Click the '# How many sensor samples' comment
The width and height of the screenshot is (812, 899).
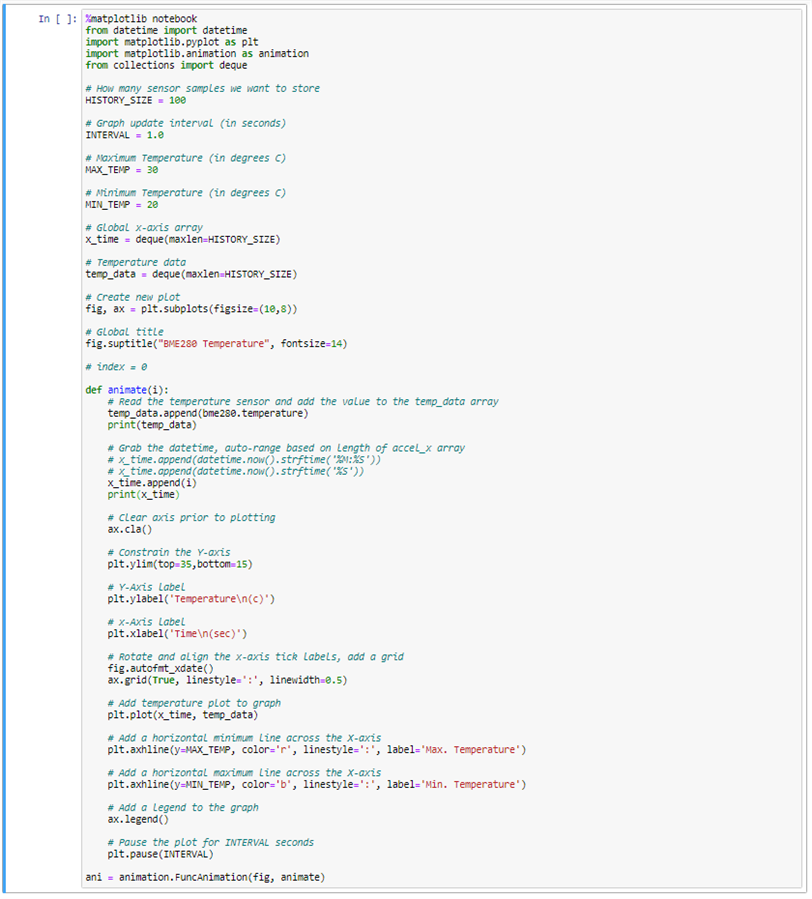coord(202,88)
